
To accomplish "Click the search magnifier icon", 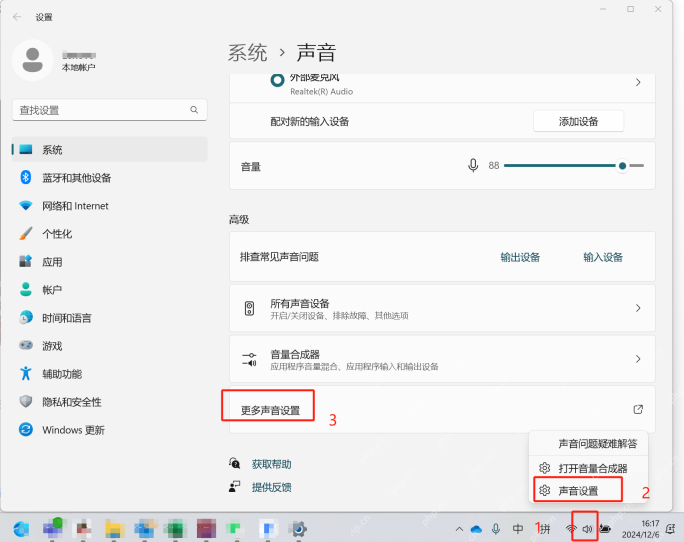I will (x=194, y=110).
